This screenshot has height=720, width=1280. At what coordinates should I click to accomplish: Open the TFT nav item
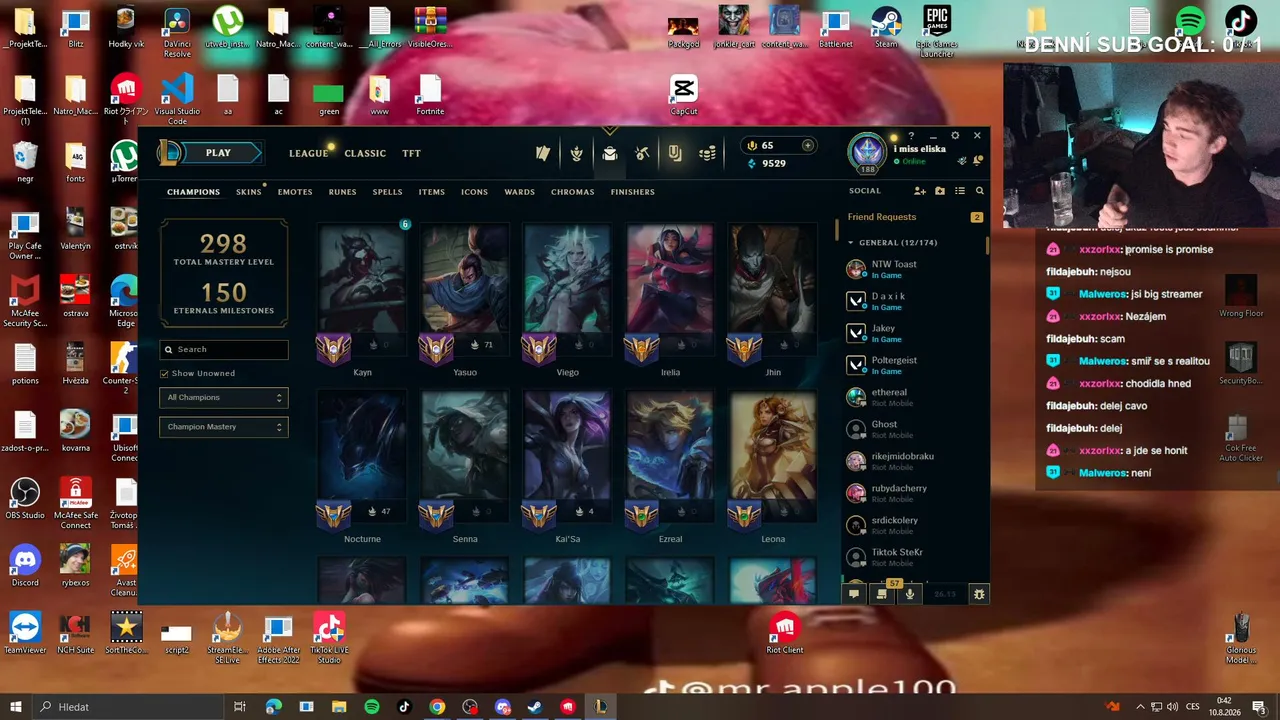pos(411,153)
